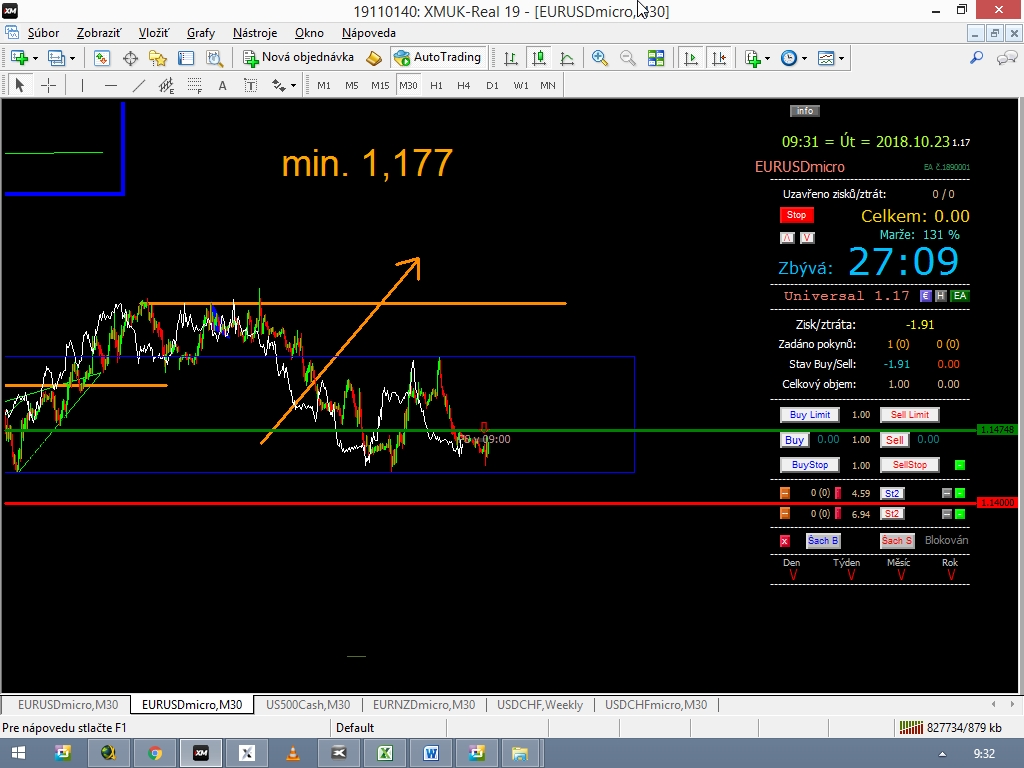Image resolution: width=1024 pixels, height=768 pixels.
Task: Select the text label tool
Action: [250, 85]
